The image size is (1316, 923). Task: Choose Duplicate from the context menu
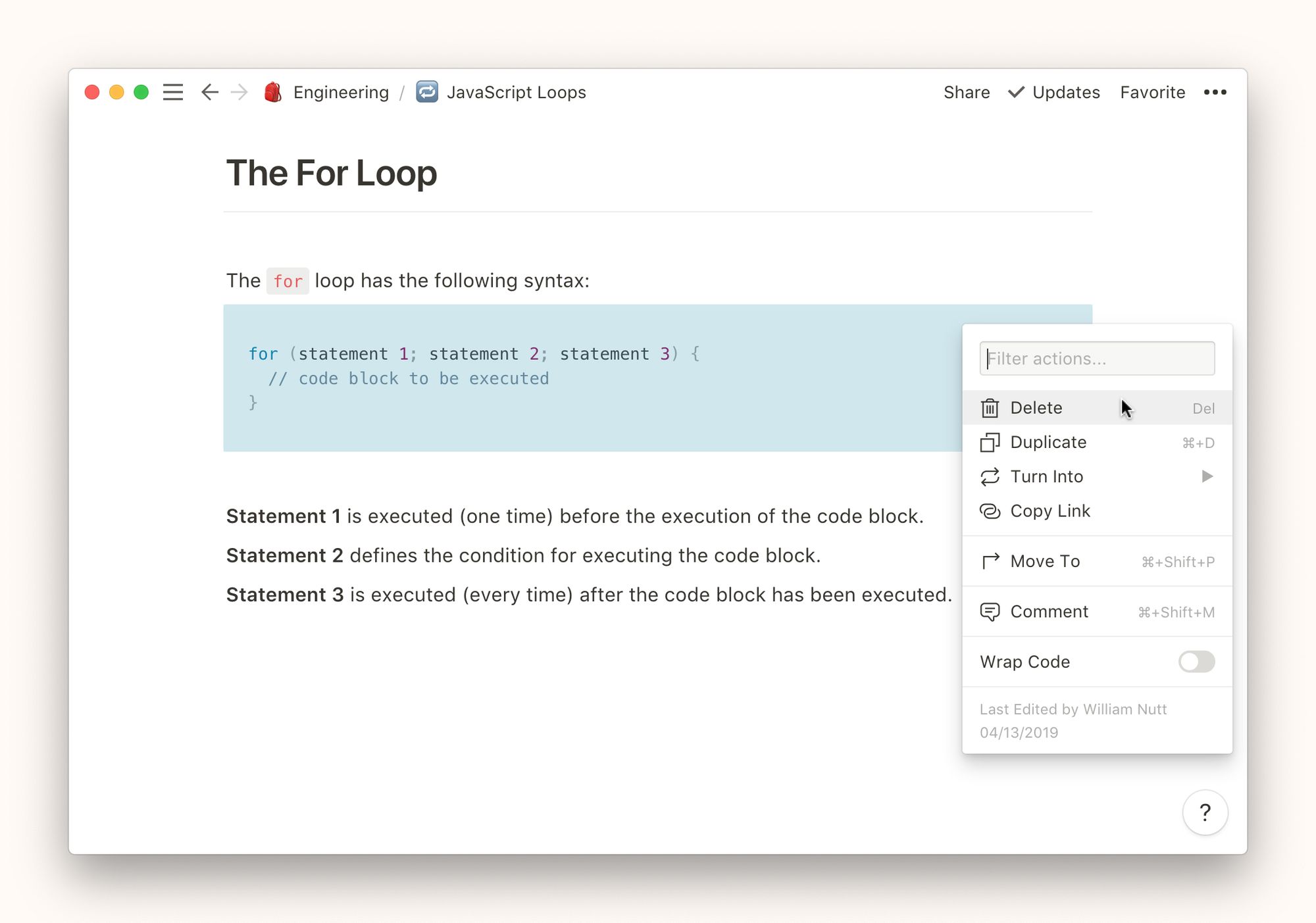point(1097,442)
